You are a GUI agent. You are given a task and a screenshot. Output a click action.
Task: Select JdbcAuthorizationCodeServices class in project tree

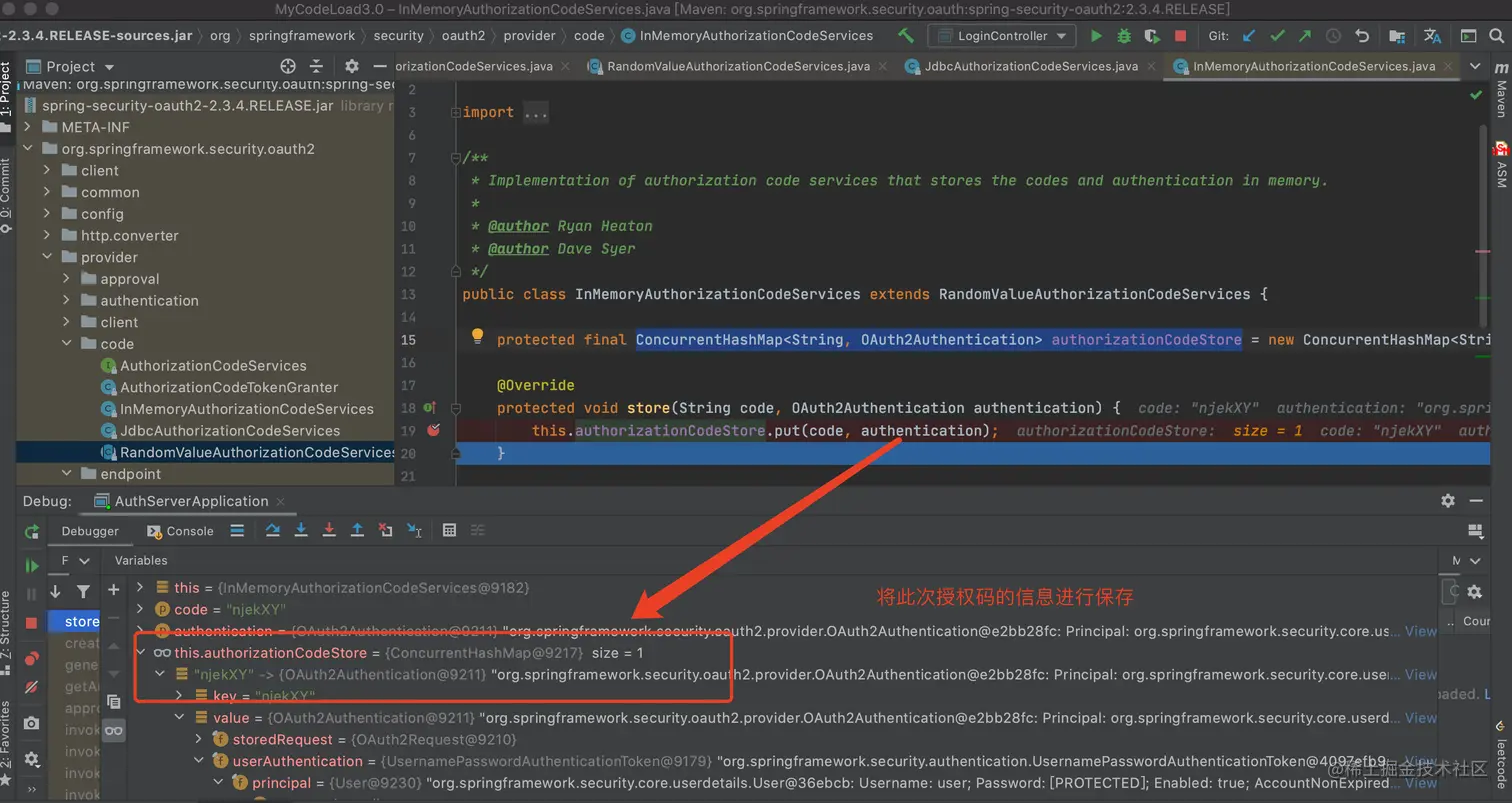[x=230, y=431]
